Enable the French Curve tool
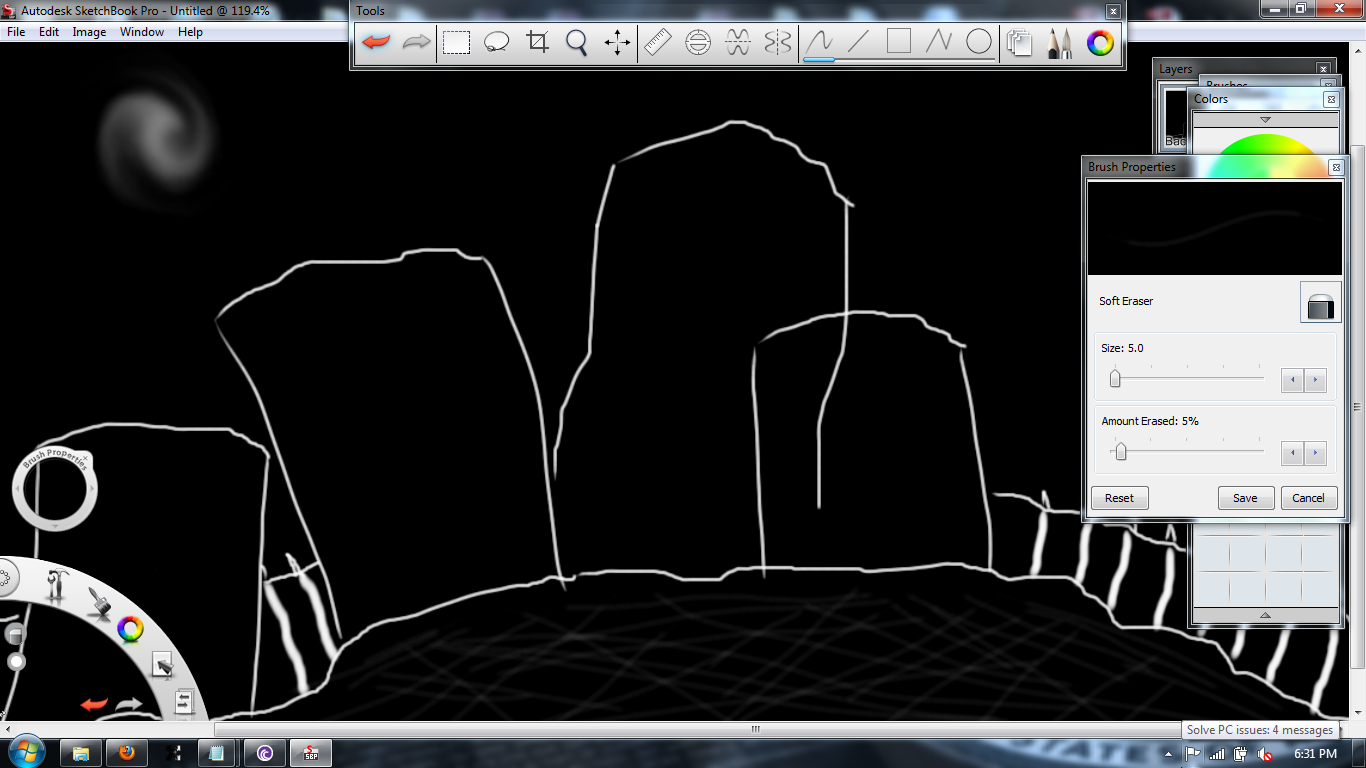 coord(738,42)
